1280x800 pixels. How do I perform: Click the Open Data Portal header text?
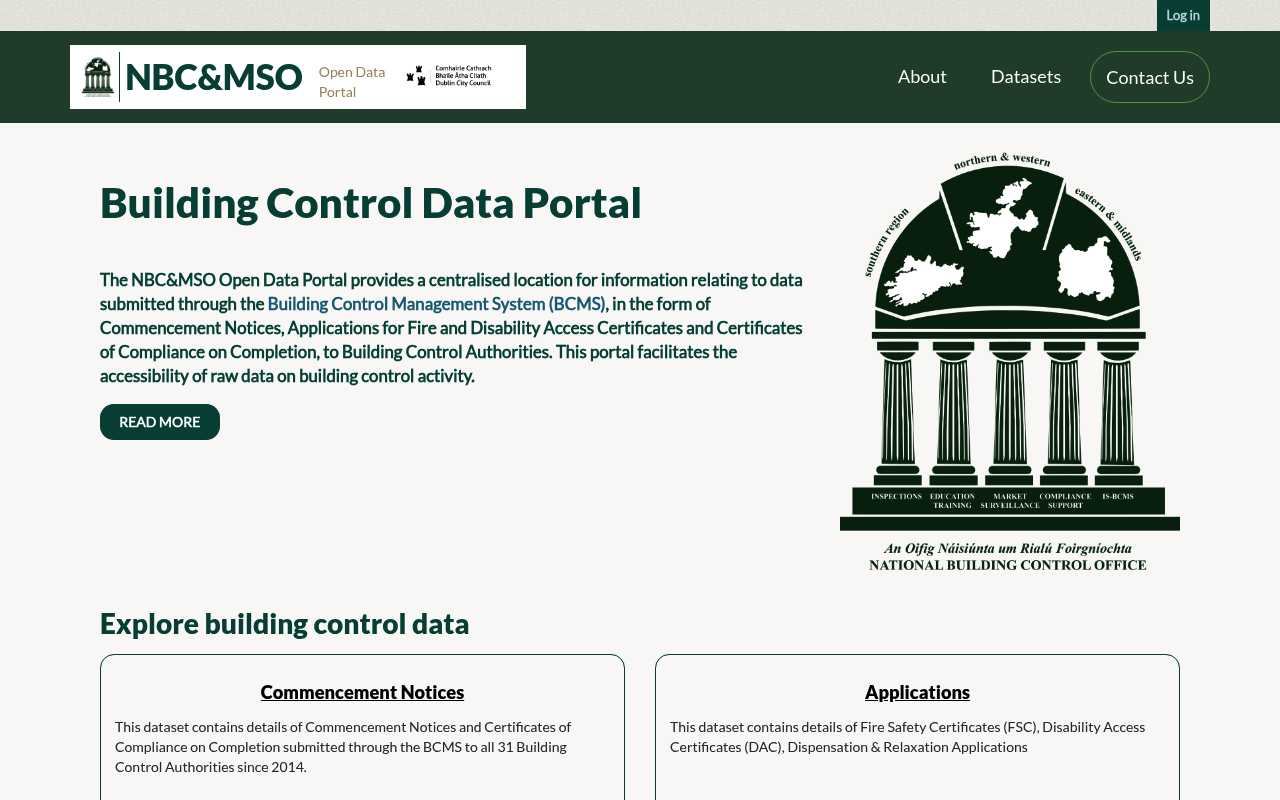[352, 82]
